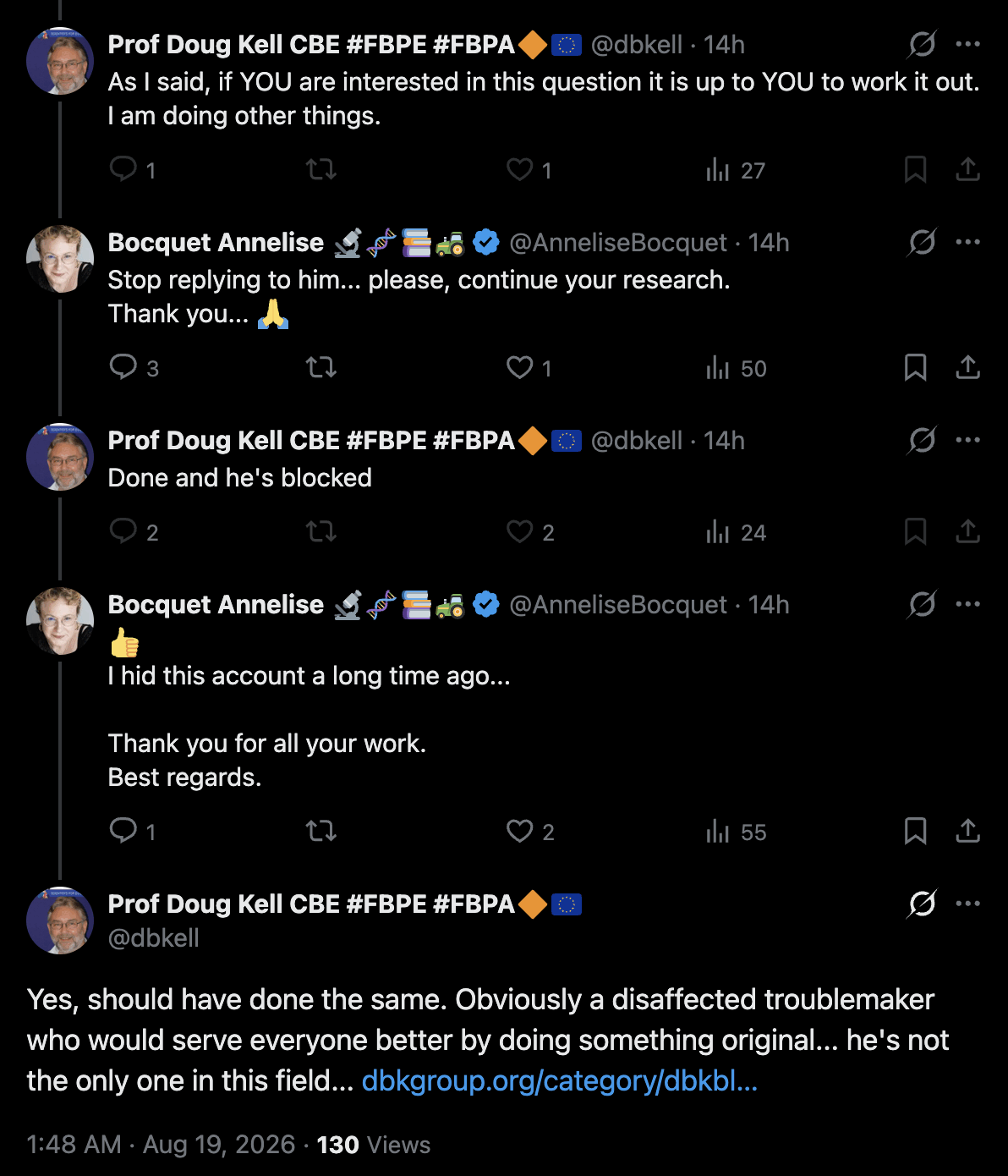Open Grok icon on main tweet header
The image size is (1008, 1176).
(922, 904)
